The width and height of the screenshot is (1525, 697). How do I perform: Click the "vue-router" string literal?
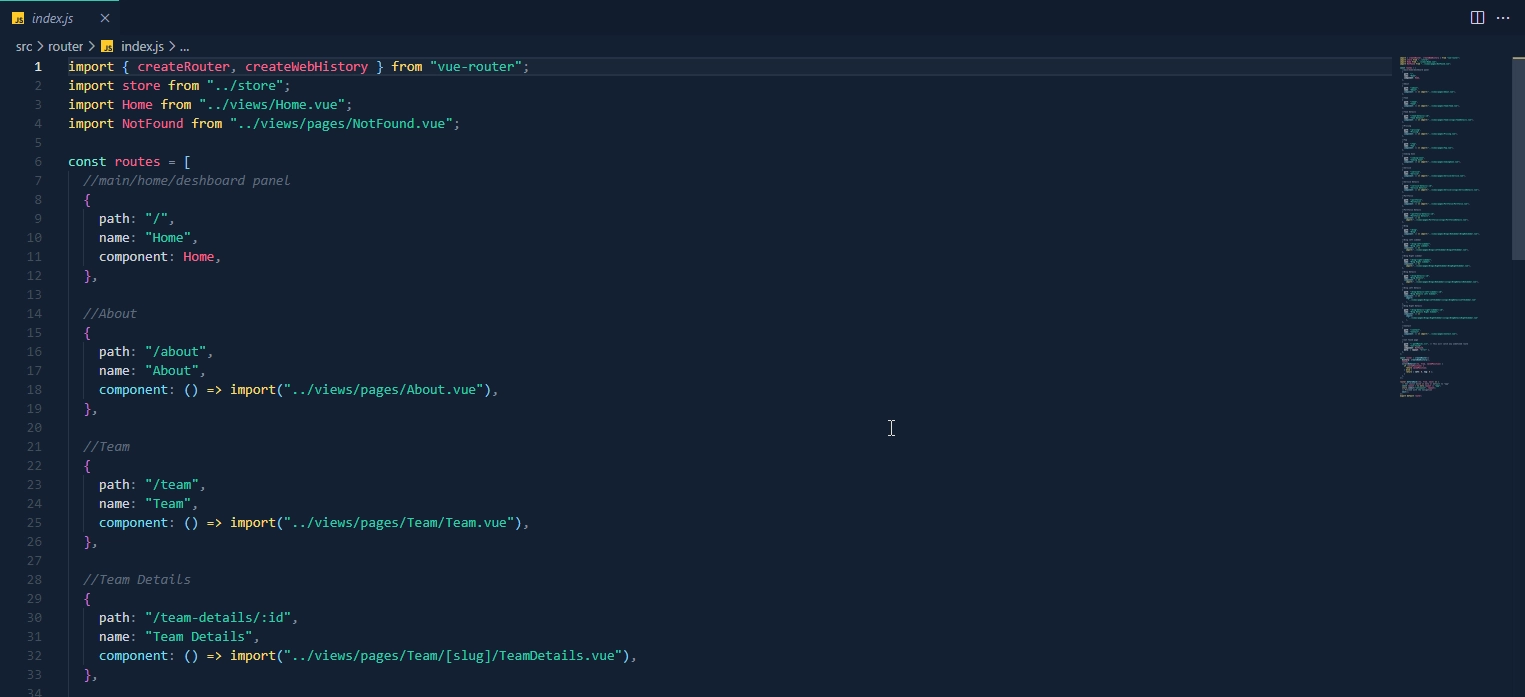[478, 66]
